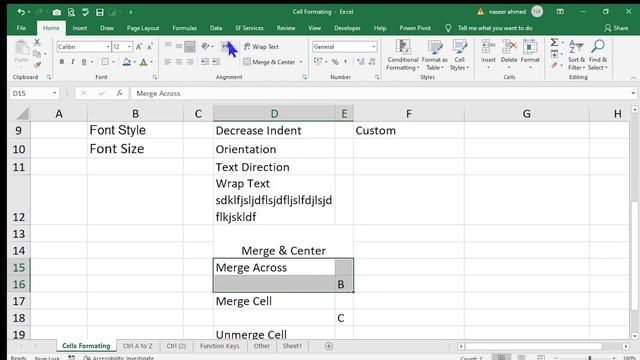
Task: Click the Insert Function fx icon
Action: click(x=120, y=93)
